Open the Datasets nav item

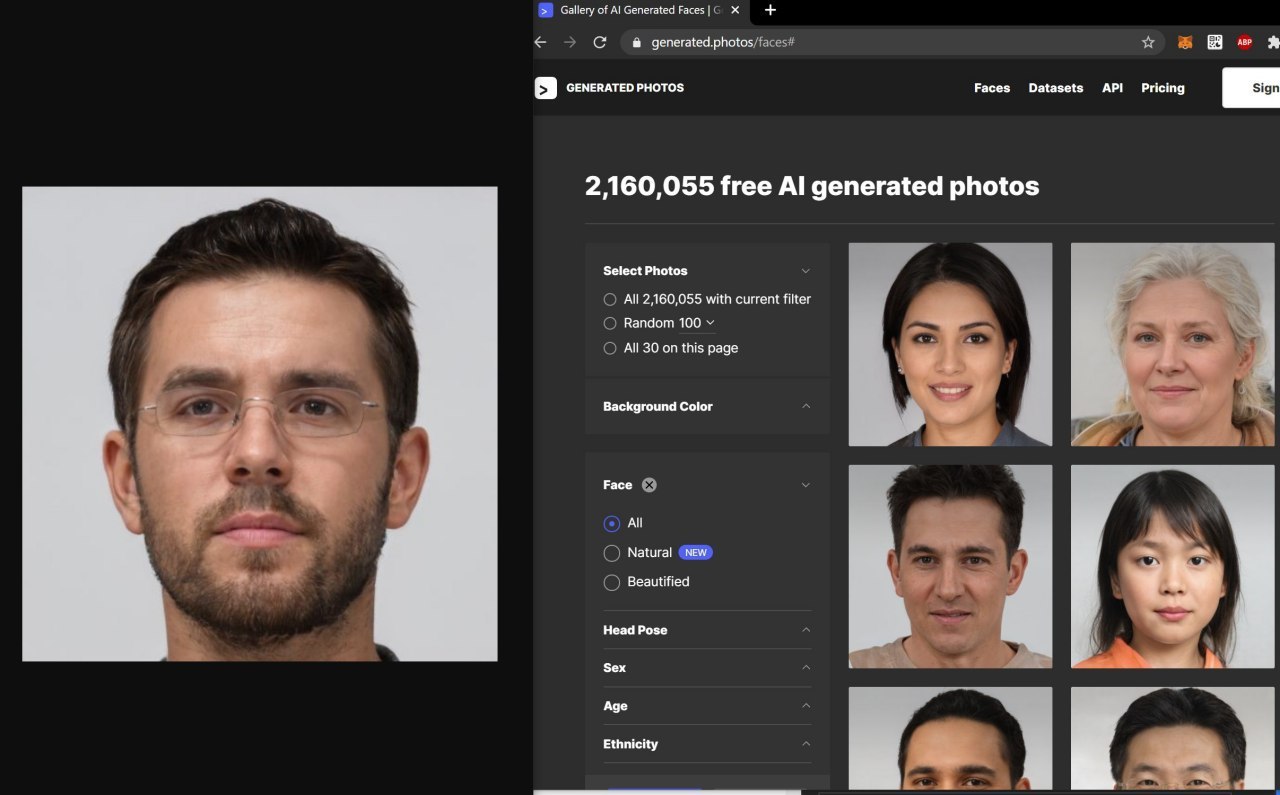click(x=1056, y=88)
